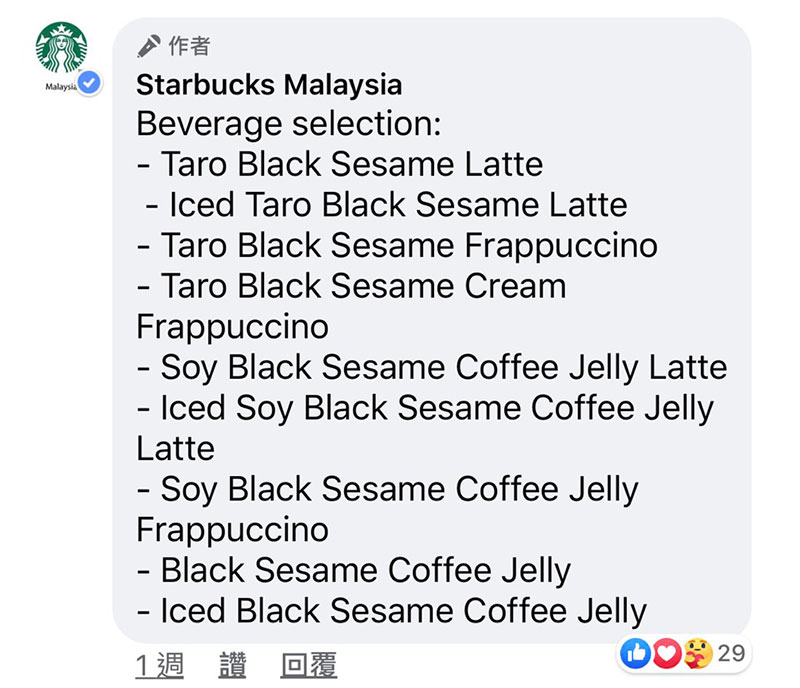The width and height of the screenshot is (800, 688).
Task: Click the 回覆 reply link
Action: [x=309, y=665]
